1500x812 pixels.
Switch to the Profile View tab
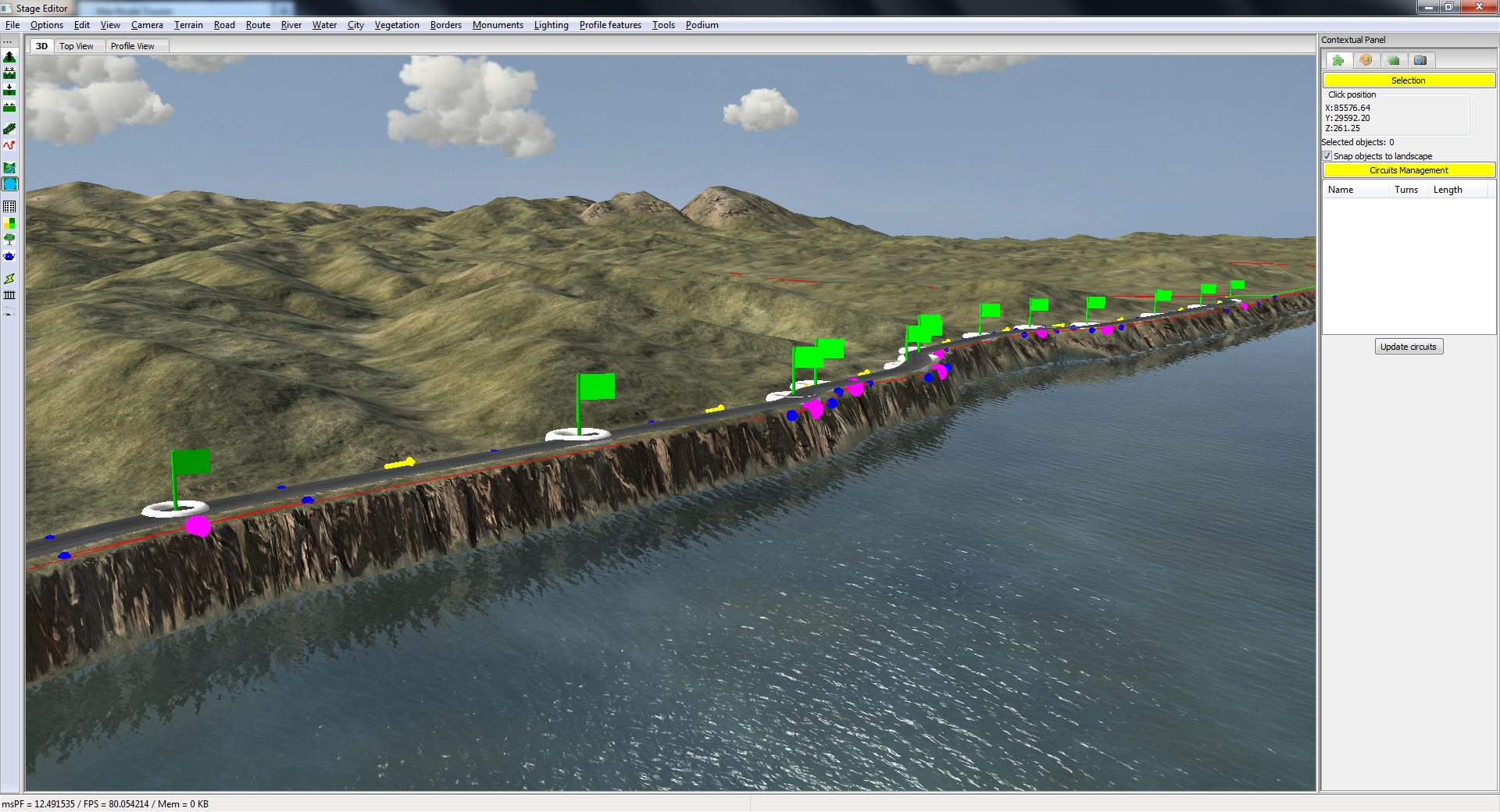click(132, 46)
